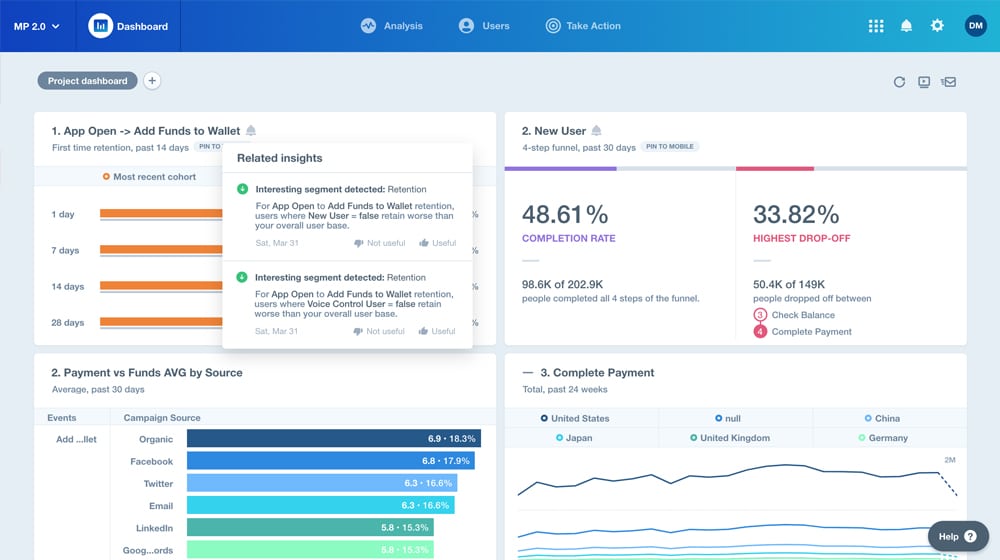Open notifications bell in header
The image size is (1000, 560).
point(906,26)
